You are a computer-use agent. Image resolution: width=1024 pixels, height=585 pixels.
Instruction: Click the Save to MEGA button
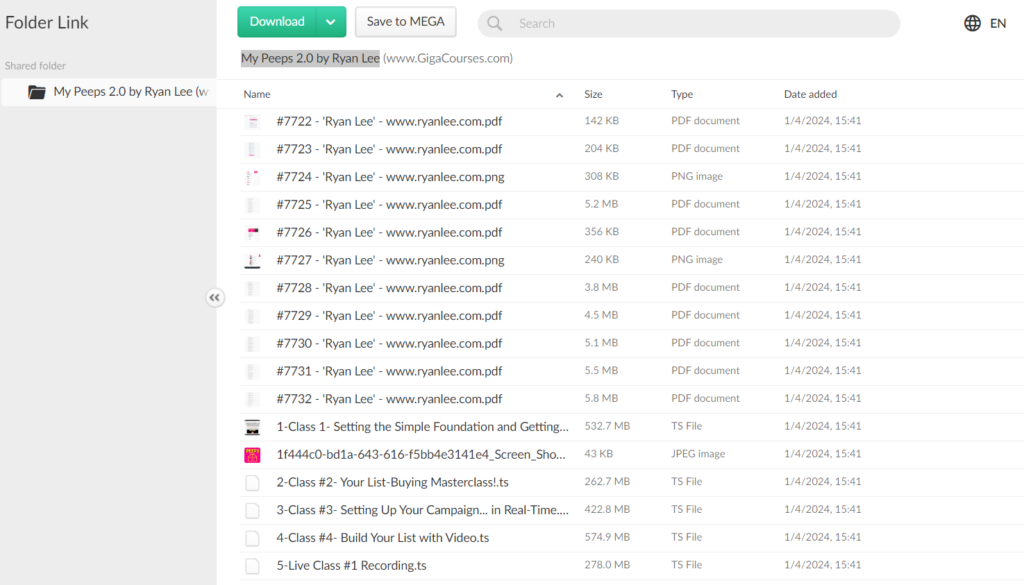(405, 22)
